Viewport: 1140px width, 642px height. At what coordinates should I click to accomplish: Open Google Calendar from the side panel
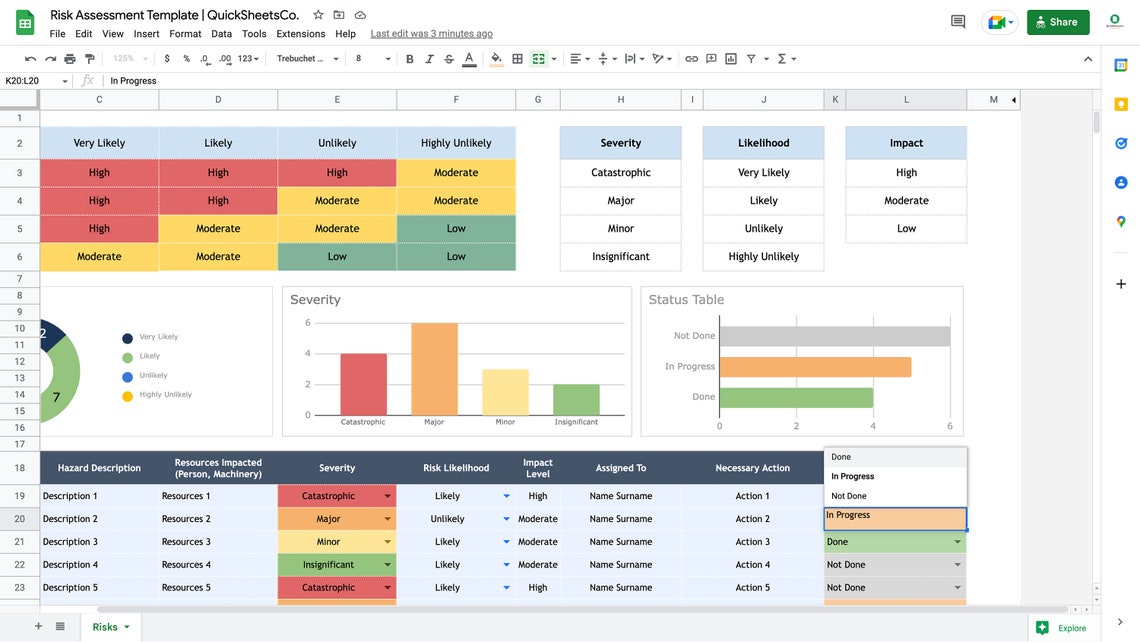(1120, 66)
